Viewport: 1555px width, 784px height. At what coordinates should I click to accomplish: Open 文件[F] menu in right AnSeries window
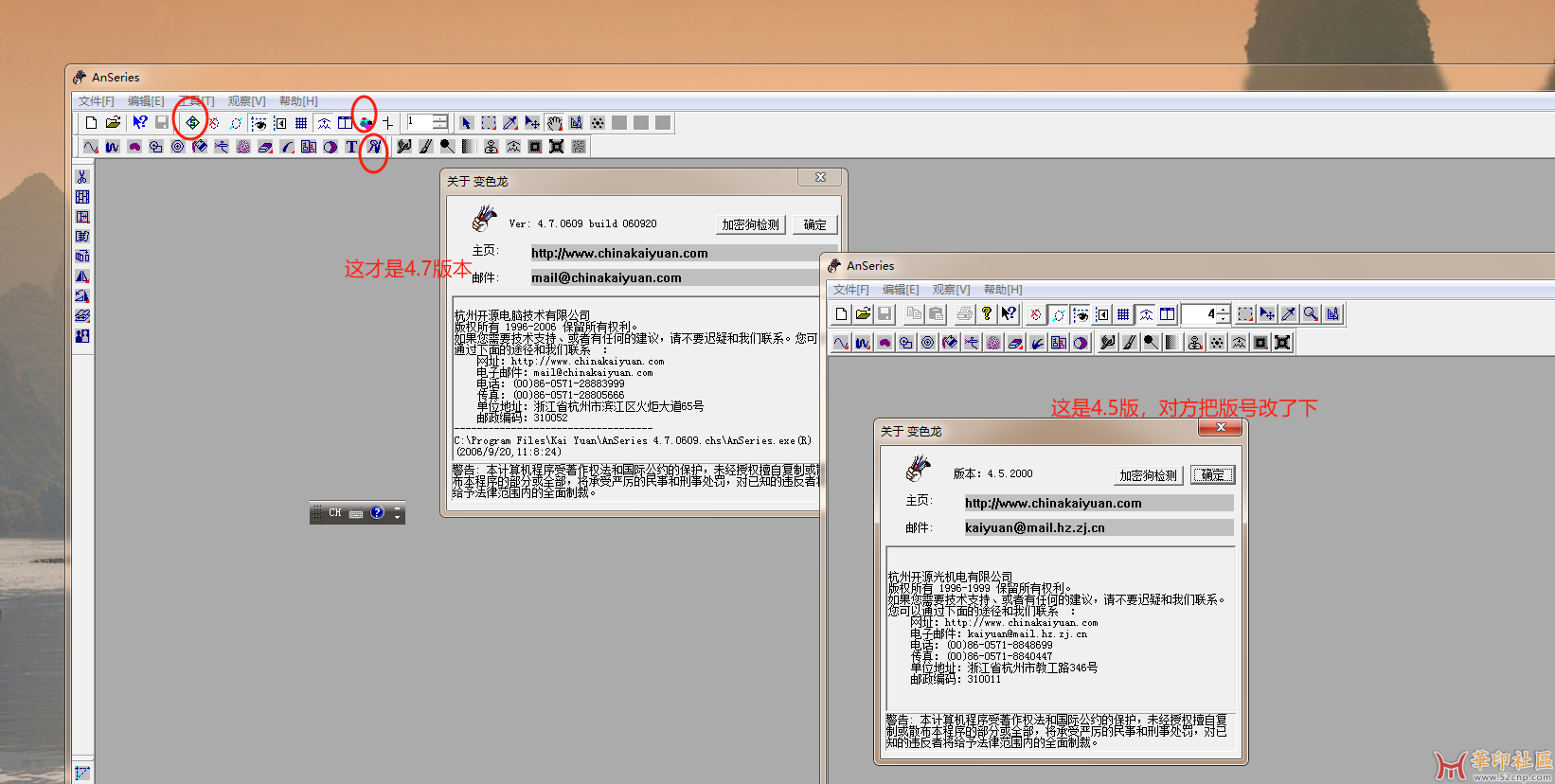[x=851, y=290]
